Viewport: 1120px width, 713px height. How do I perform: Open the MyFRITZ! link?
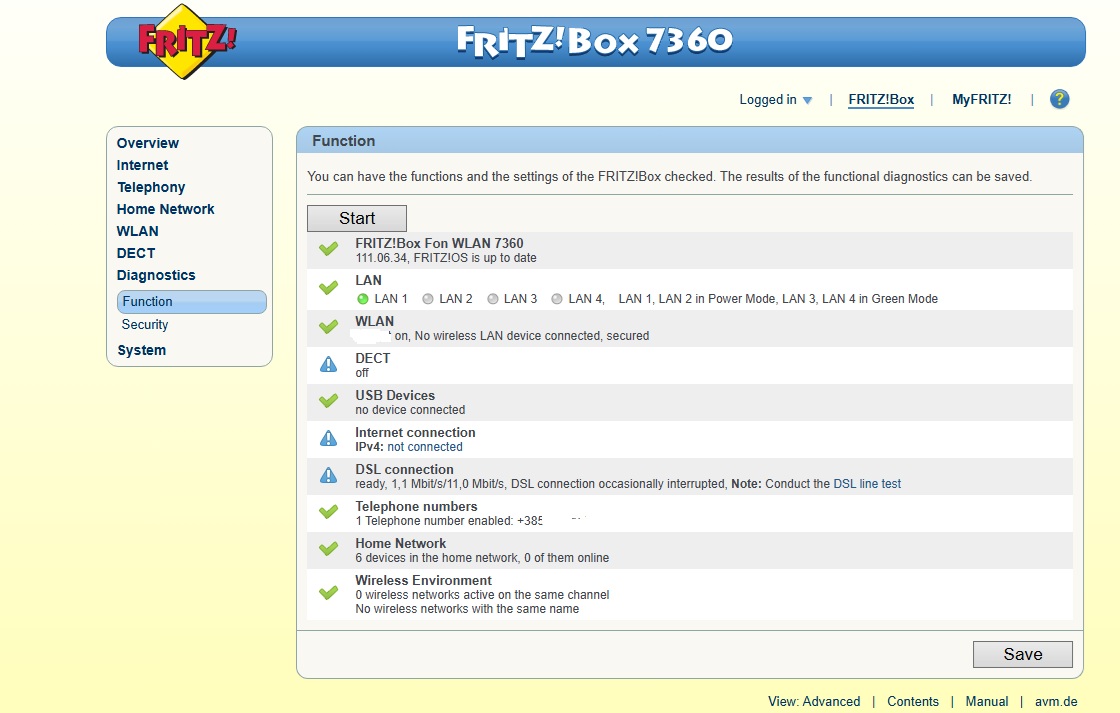[981, 100]
